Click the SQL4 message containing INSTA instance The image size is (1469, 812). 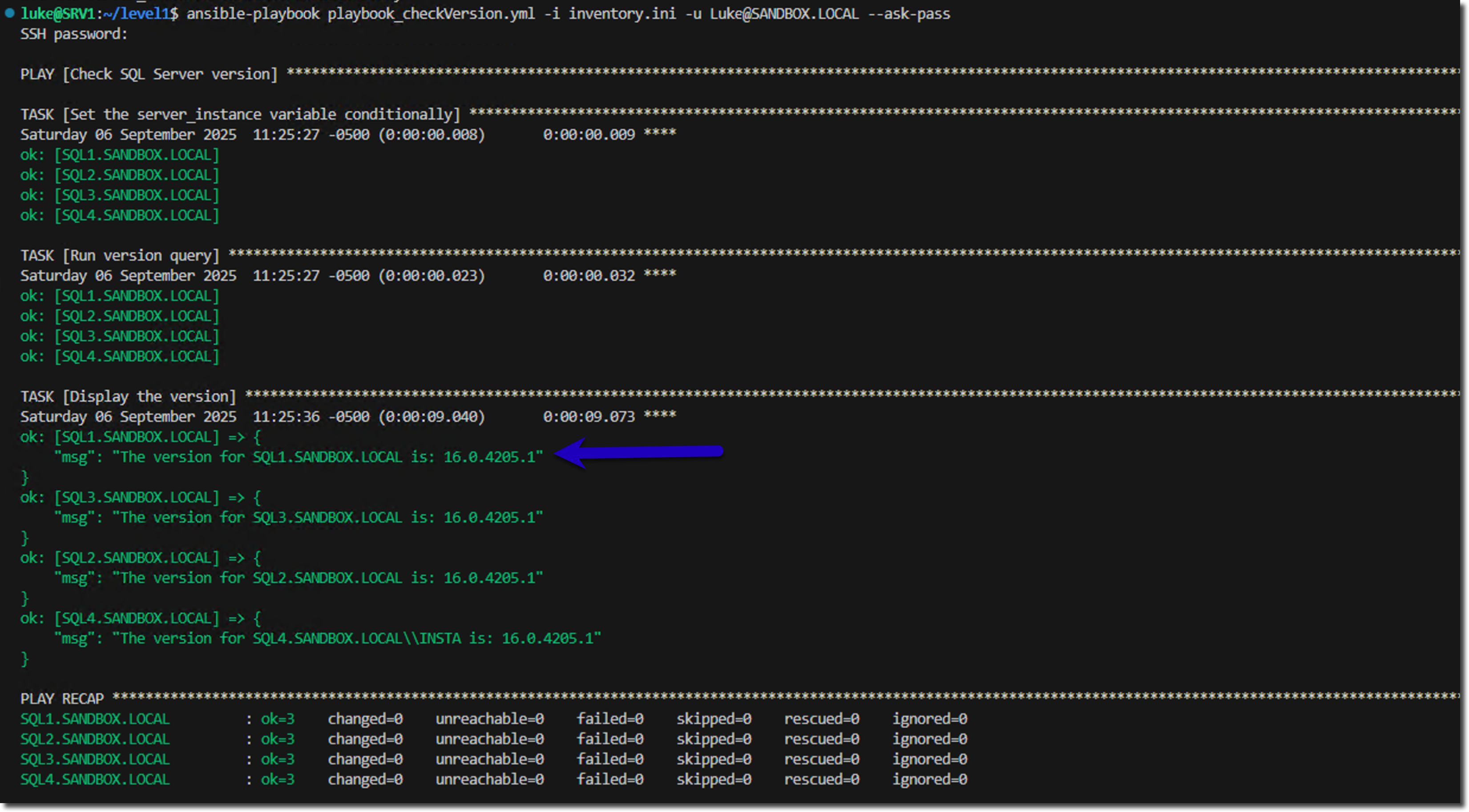(327, 639)
